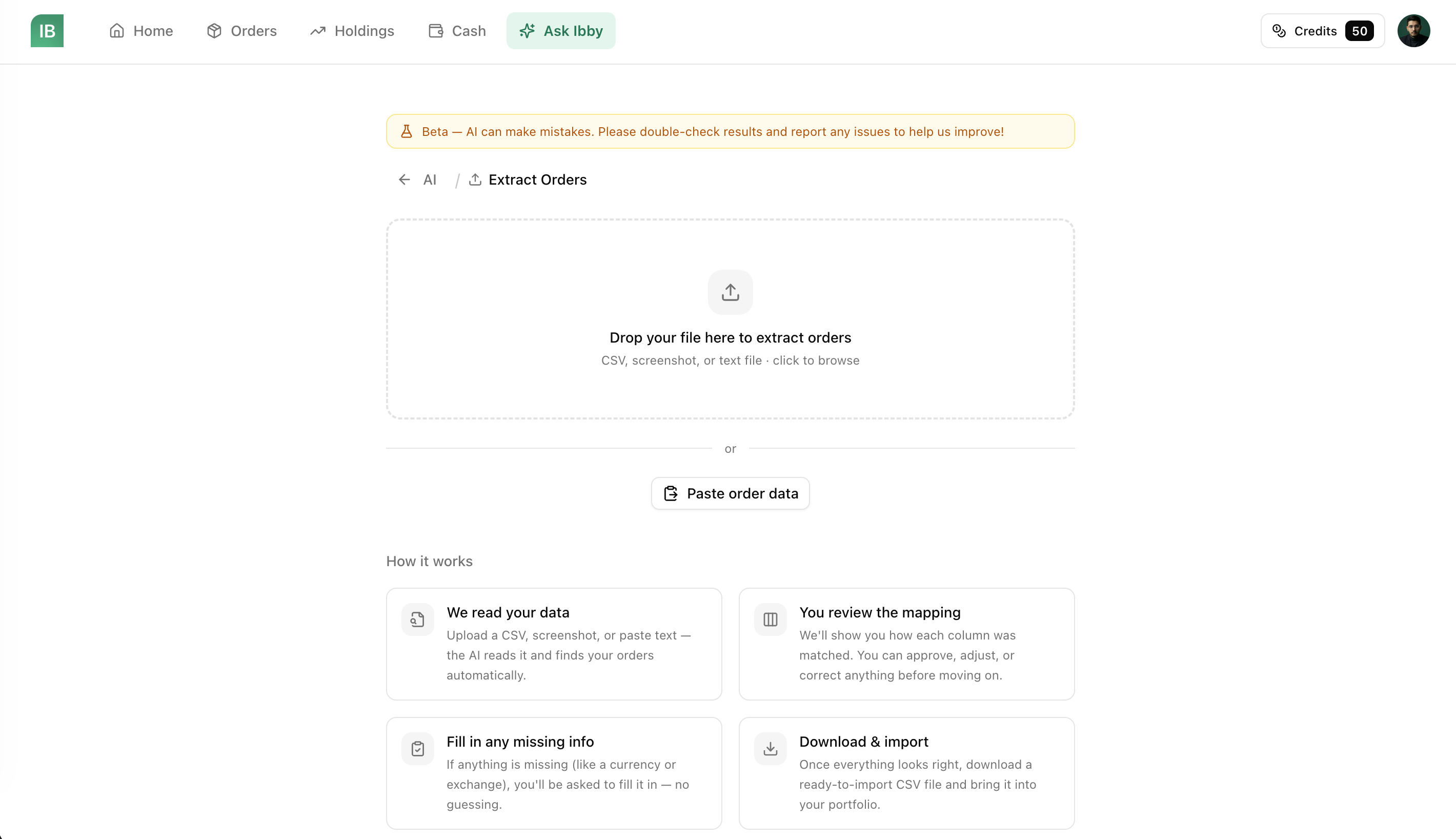Click 'CSV, screenshot, or text file' browse text
This screenshot has height=839, width=1456.
coord(730,360)
